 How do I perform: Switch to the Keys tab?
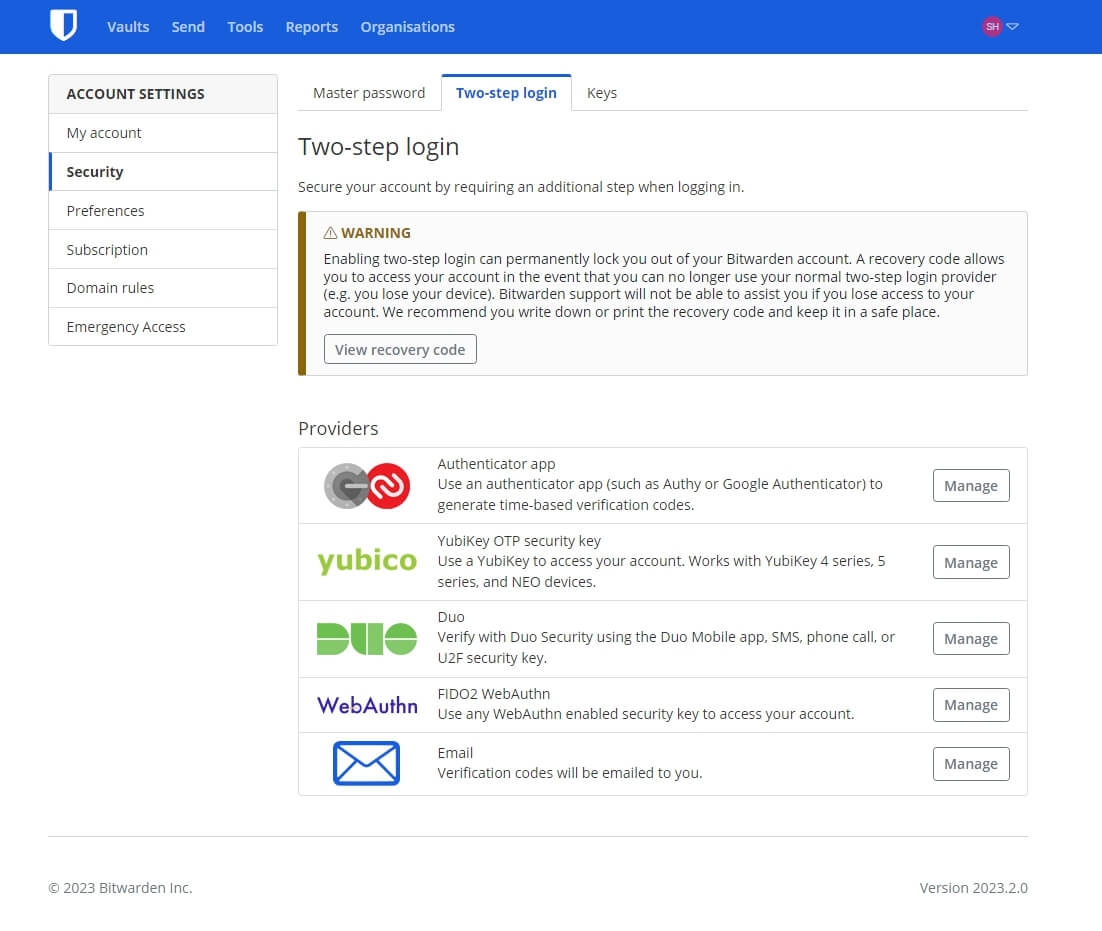(602, 93)
